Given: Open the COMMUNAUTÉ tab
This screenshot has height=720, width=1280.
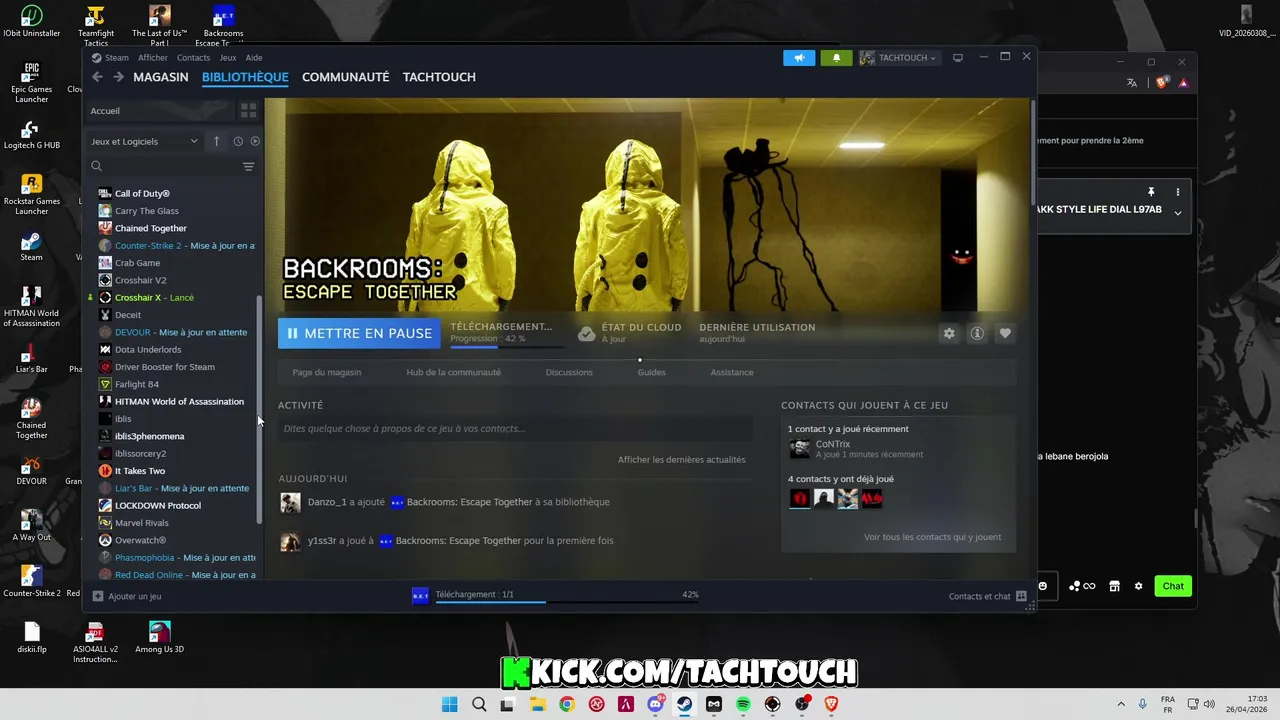Looking at the screenshot, I should (x=346, y=77).
